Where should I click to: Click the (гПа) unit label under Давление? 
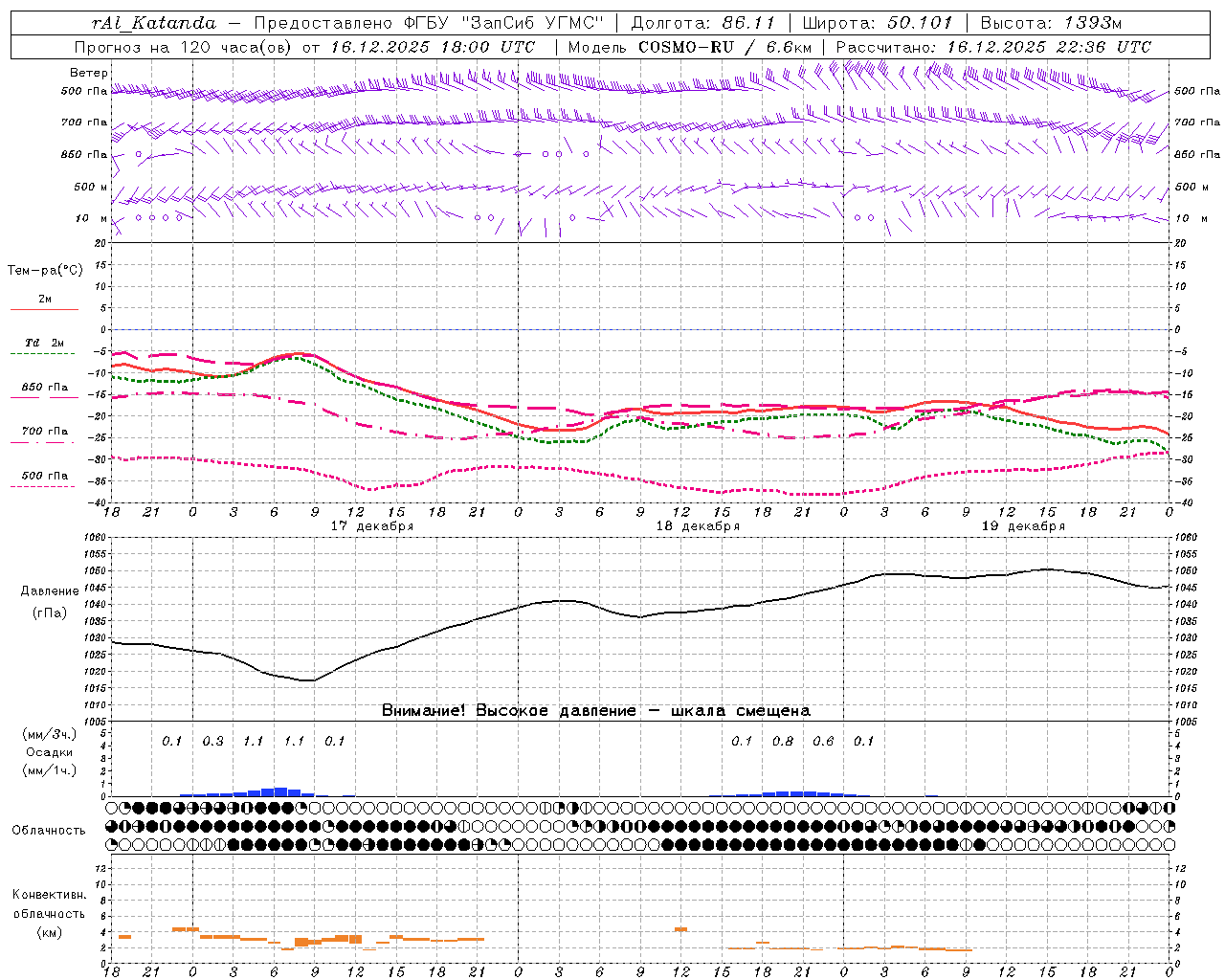pyautogui.click(x=49, y=612)
